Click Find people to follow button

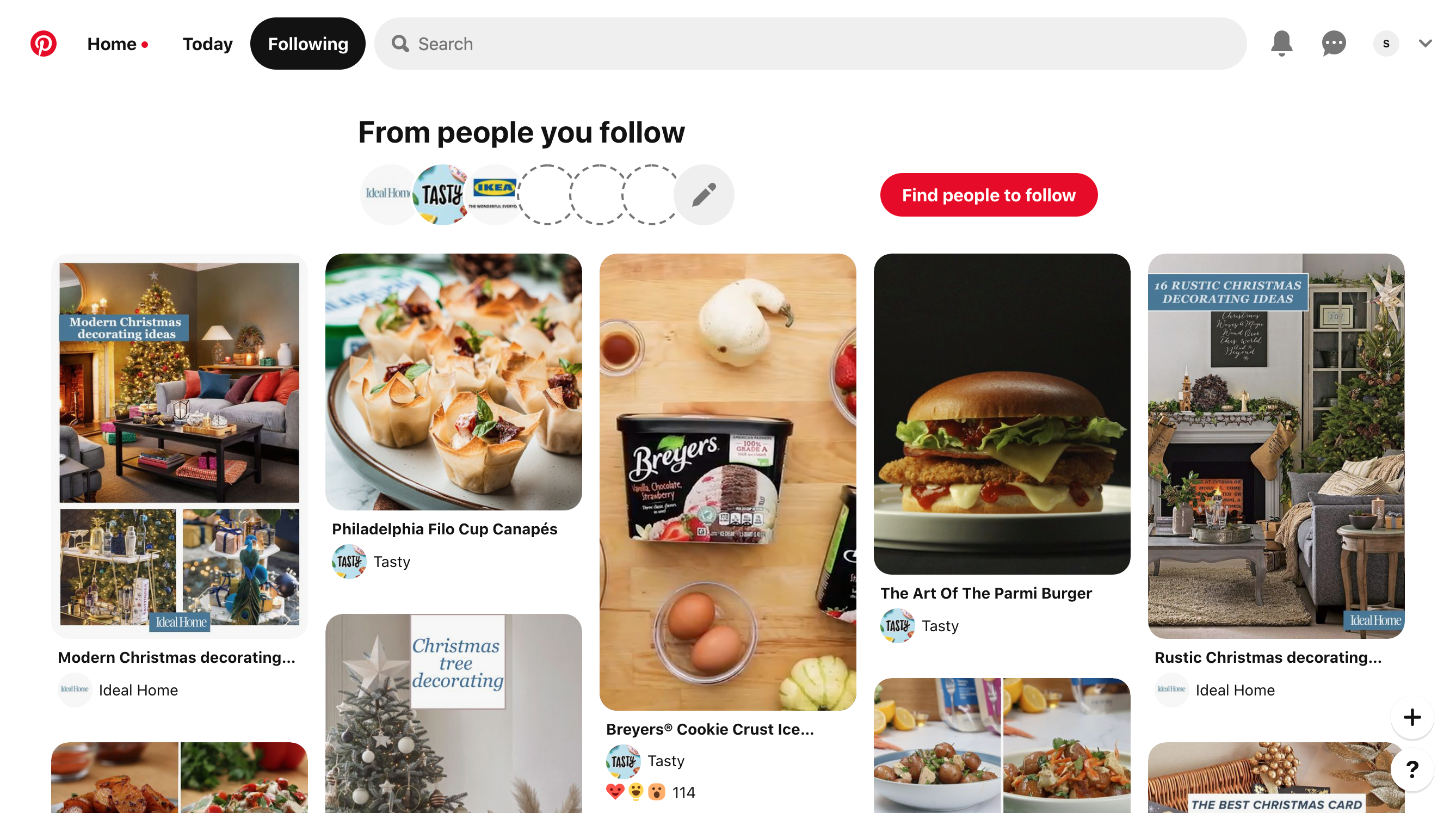pos(988,195)
